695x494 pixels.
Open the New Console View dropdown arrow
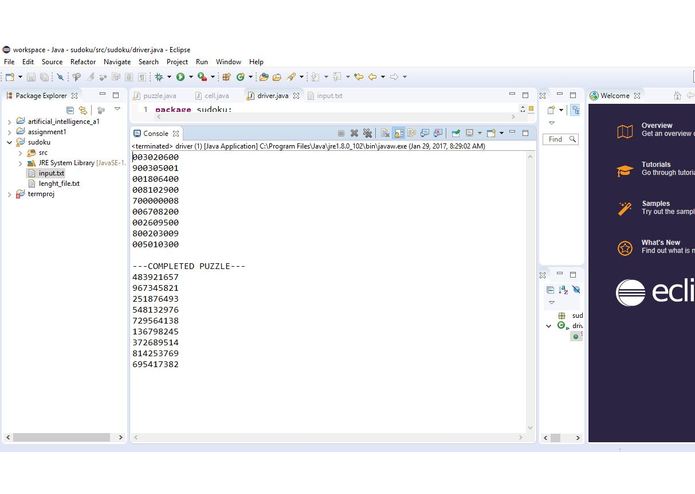coord(501,133)
